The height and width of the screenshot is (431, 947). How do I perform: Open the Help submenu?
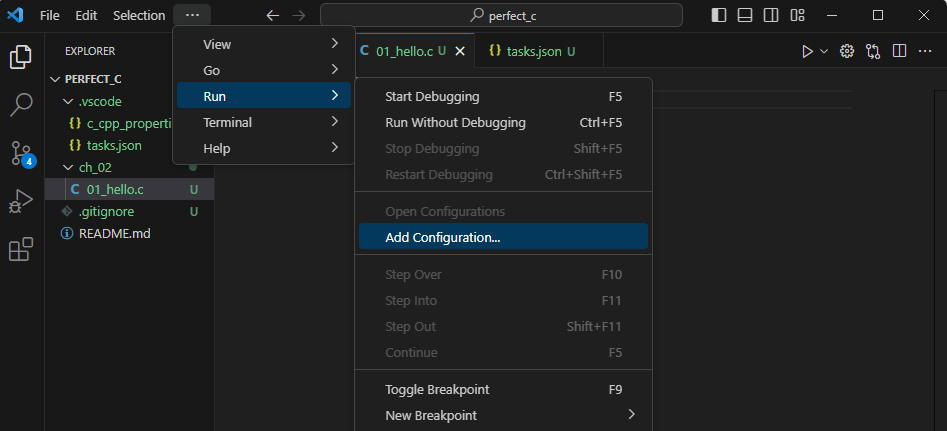[x=264, y=148]
